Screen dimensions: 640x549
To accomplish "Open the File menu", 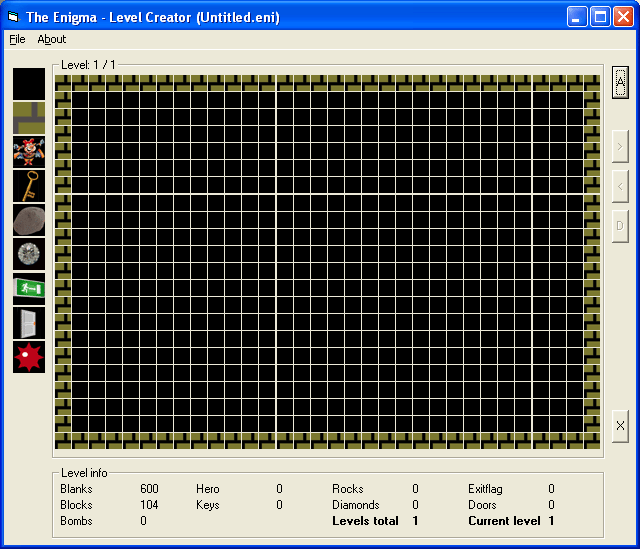I will [17, 39].
